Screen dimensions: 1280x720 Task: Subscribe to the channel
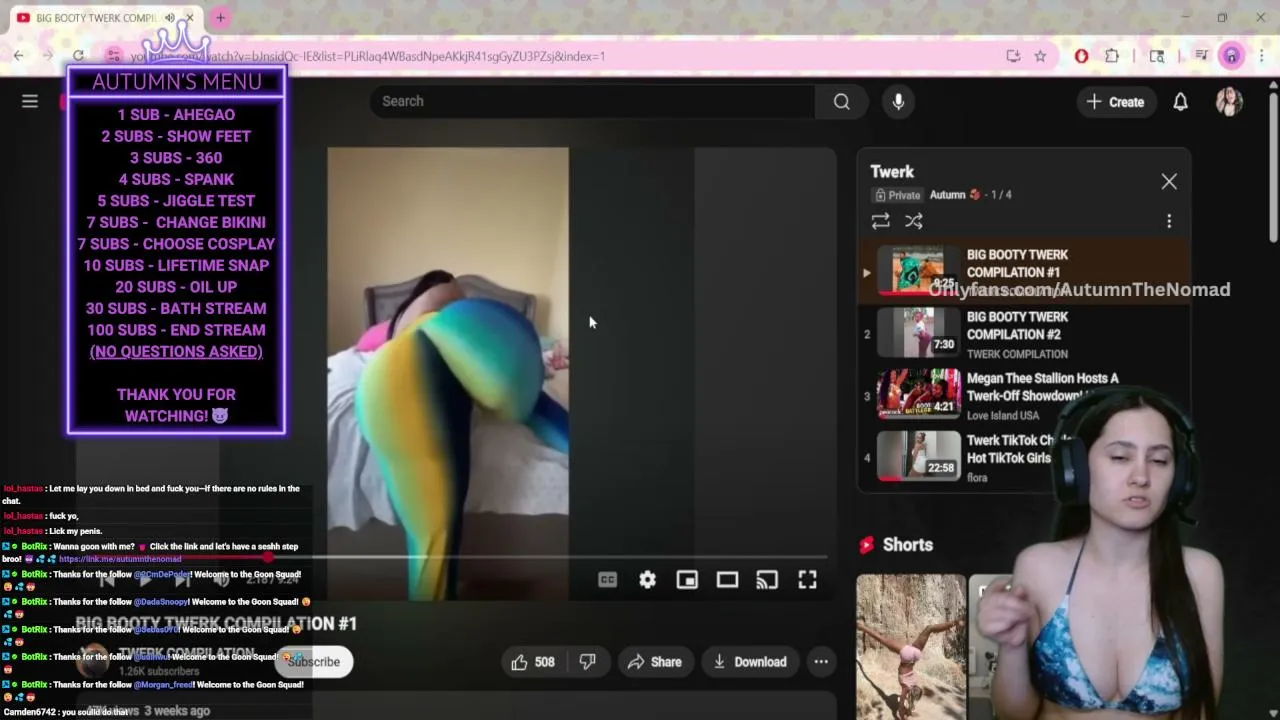(314, 662)
